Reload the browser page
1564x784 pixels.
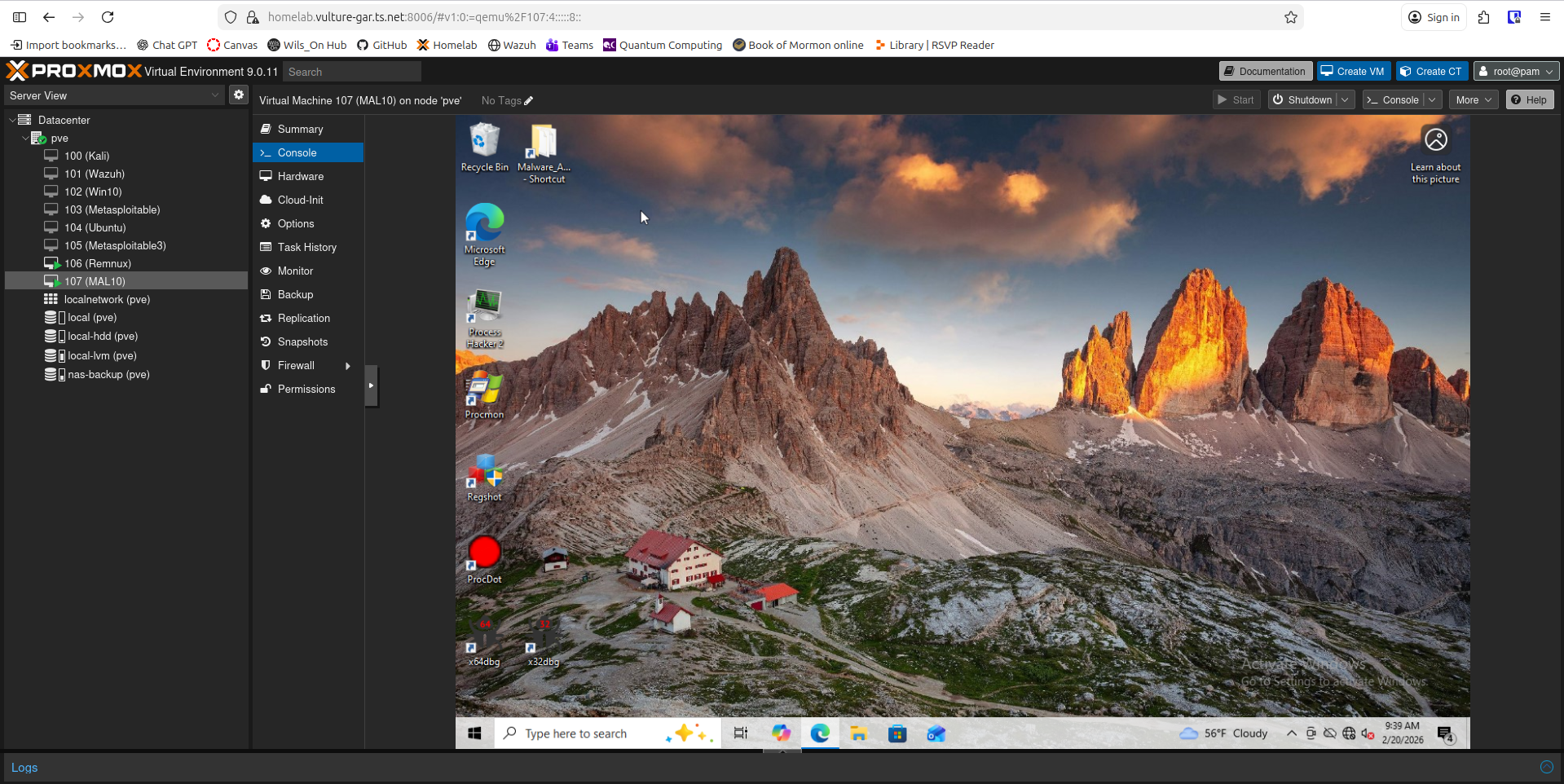coord(108,17)
